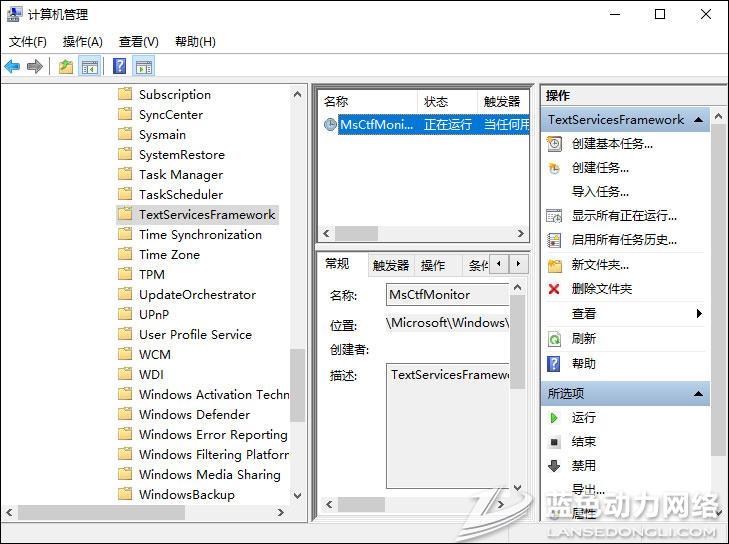Click 导入任务... action
Image resolution: width=729 pixels, height=544 pixels.
600,192
